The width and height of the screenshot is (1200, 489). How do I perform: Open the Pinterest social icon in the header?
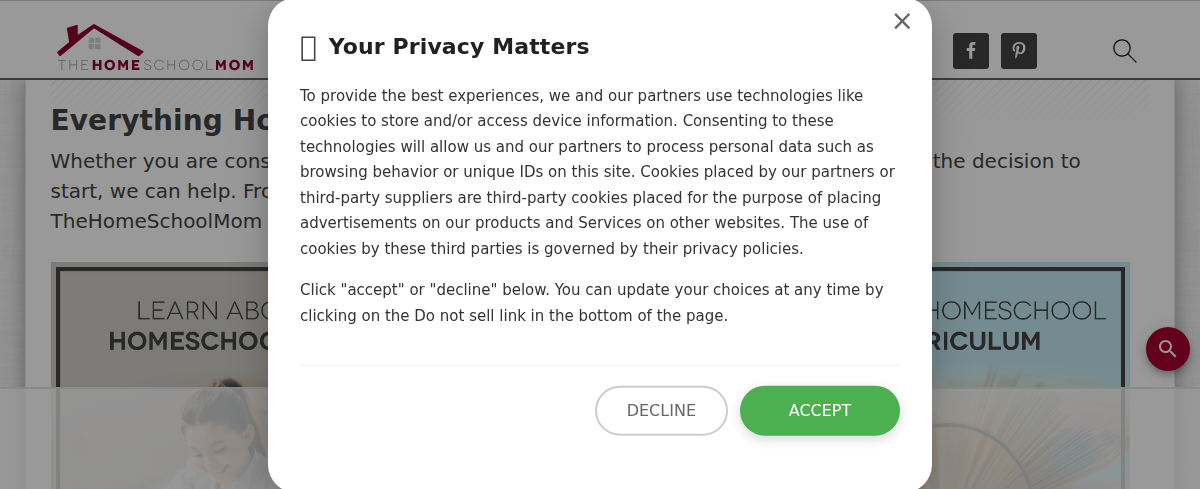tap(1018, 51)
